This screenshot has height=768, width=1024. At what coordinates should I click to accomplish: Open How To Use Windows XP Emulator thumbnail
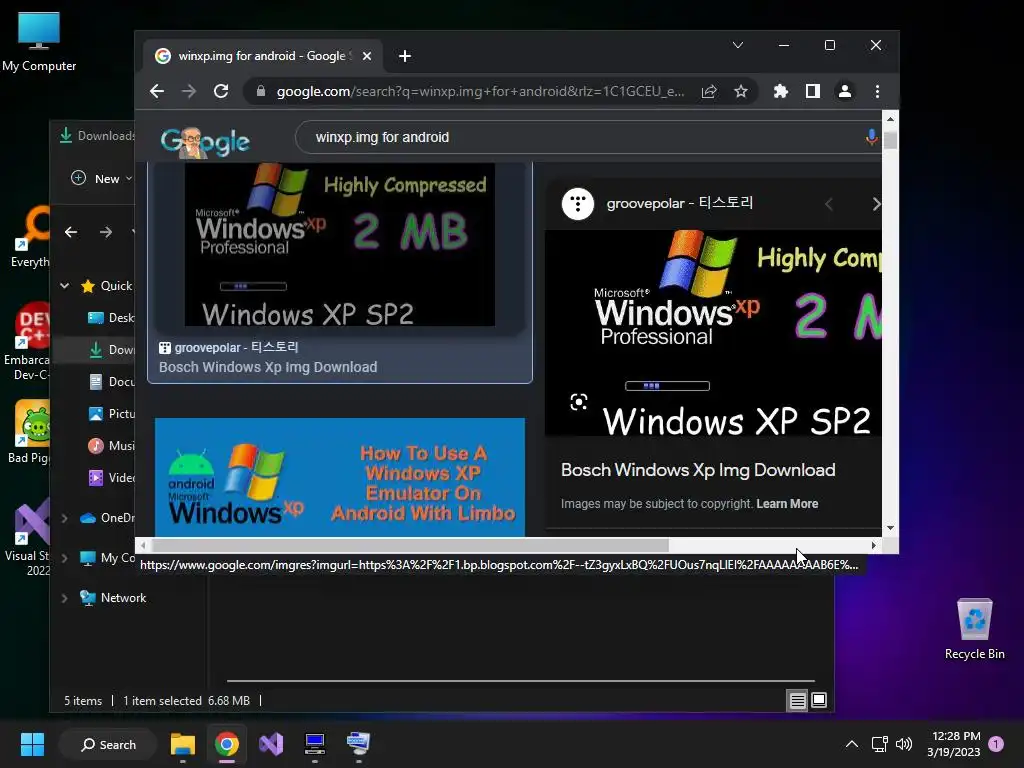[x=340, y=477]
